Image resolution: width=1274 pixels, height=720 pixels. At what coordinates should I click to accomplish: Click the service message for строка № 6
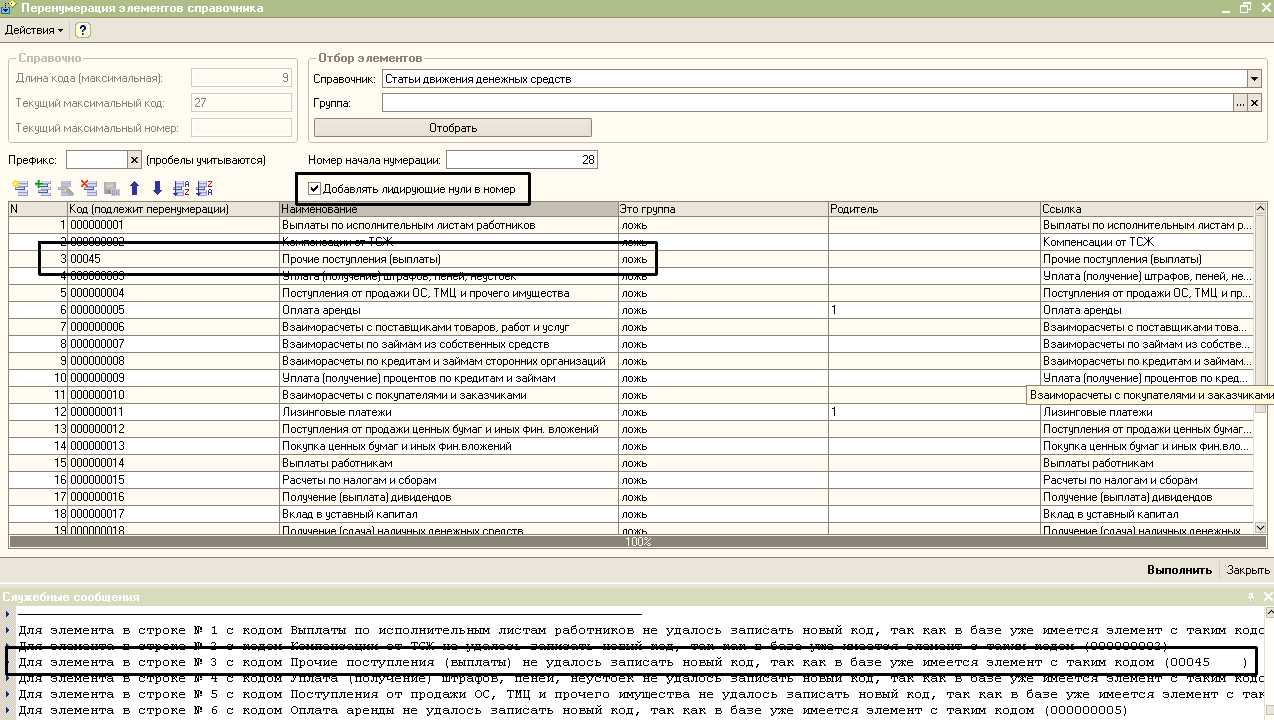573,710
